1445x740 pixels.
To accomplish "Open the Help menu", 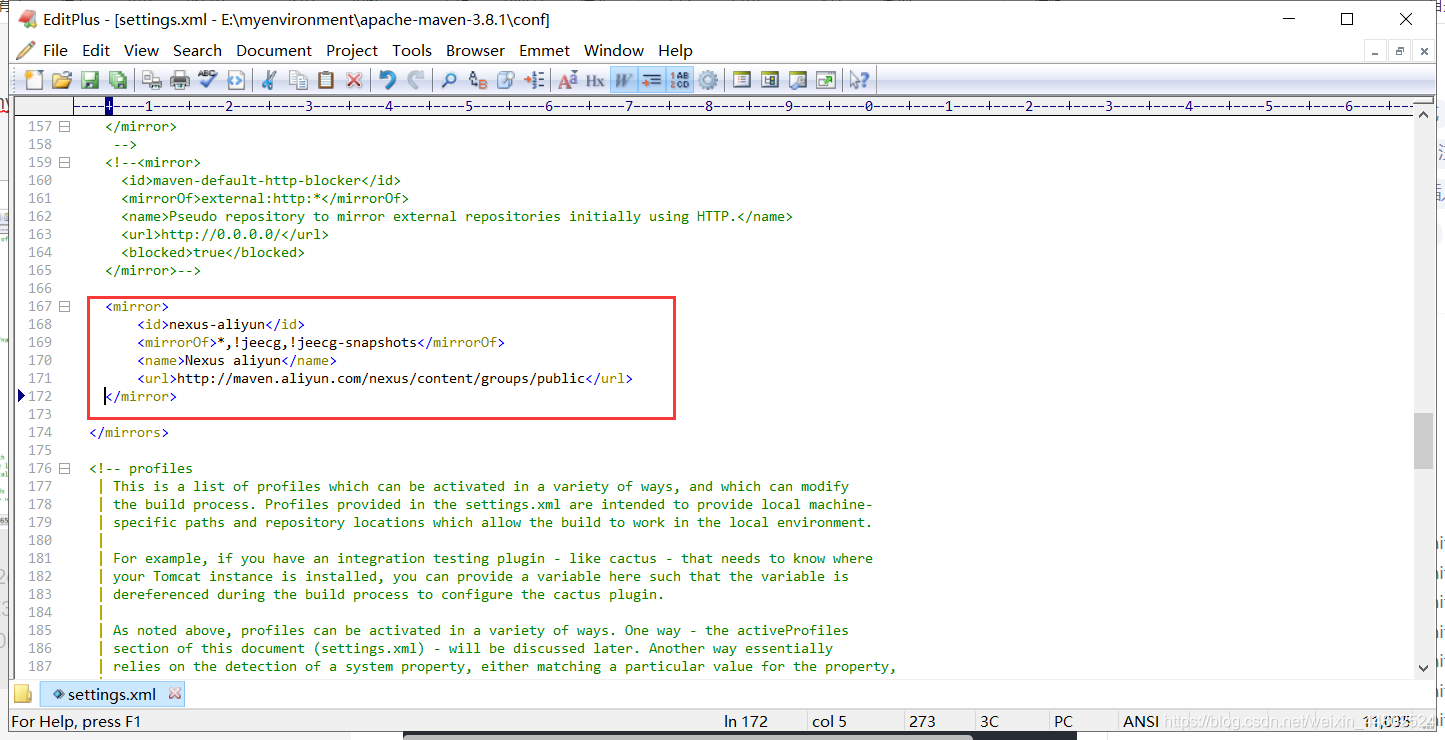I will pyautogui.click(x=675, y=50).
